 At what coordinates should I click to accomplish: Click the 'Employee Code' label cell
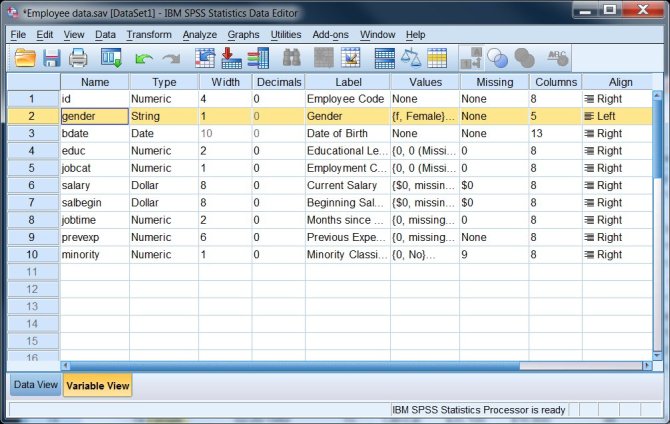(347, 99)
